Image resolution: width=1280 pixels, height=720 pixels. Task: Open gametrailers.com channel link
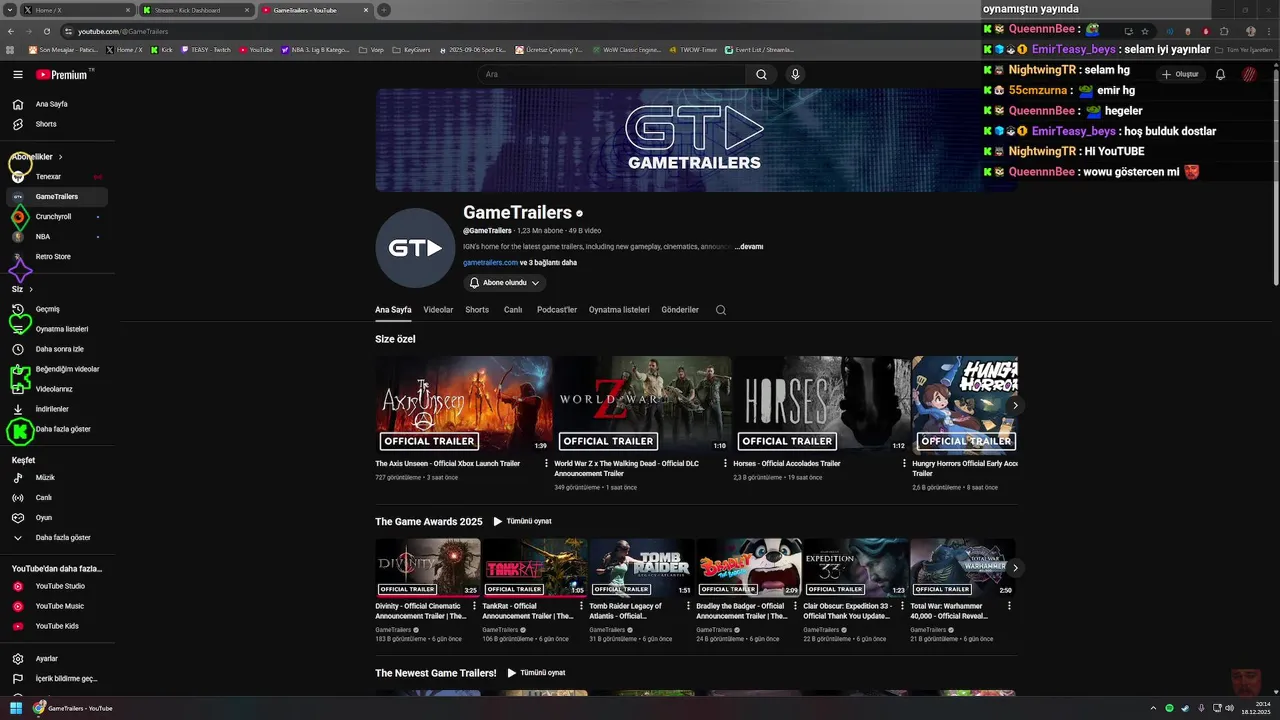click(490, 263)
